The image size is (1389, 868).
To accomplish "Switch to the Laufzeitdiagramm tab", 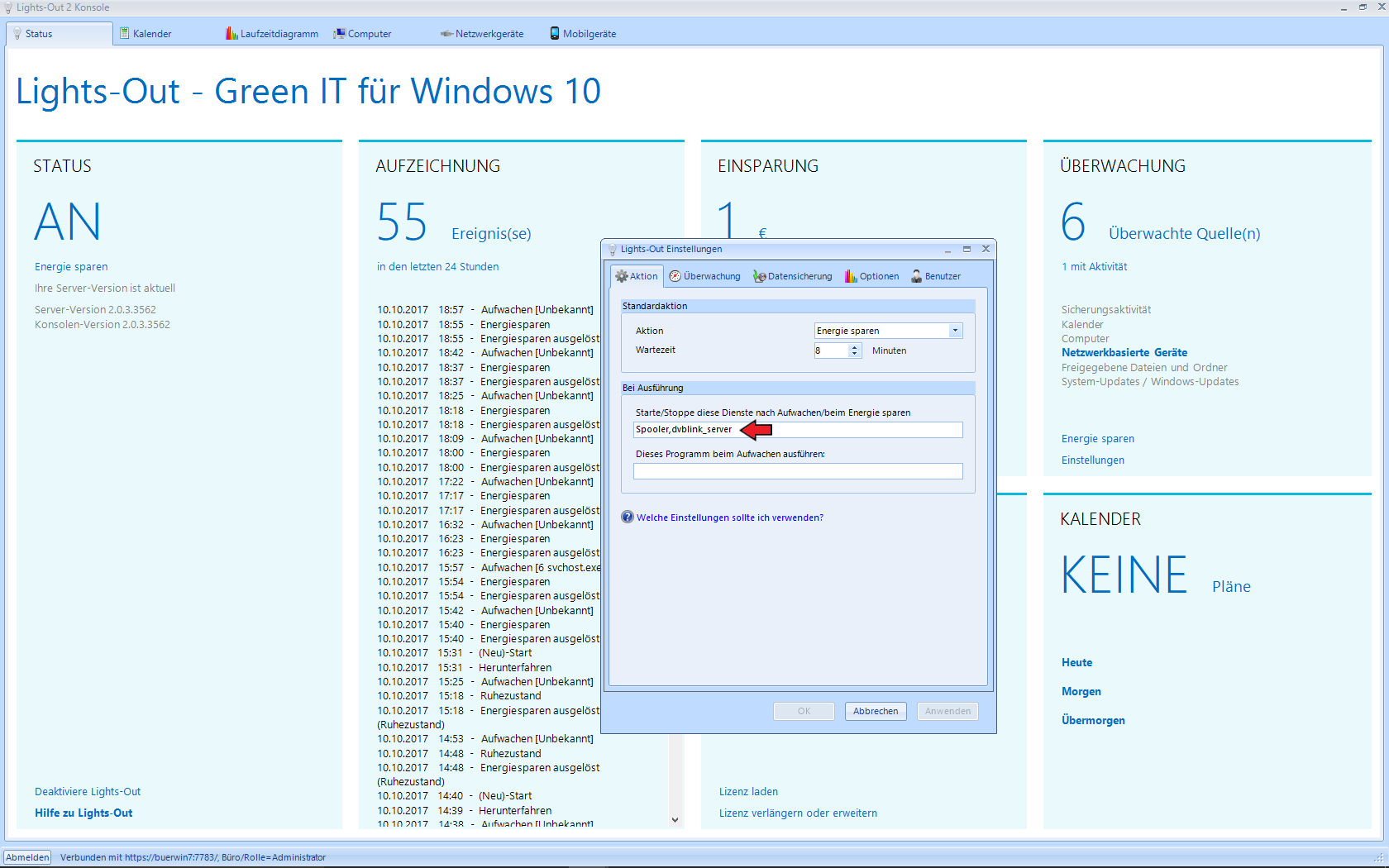I will (x=271, y=34).
